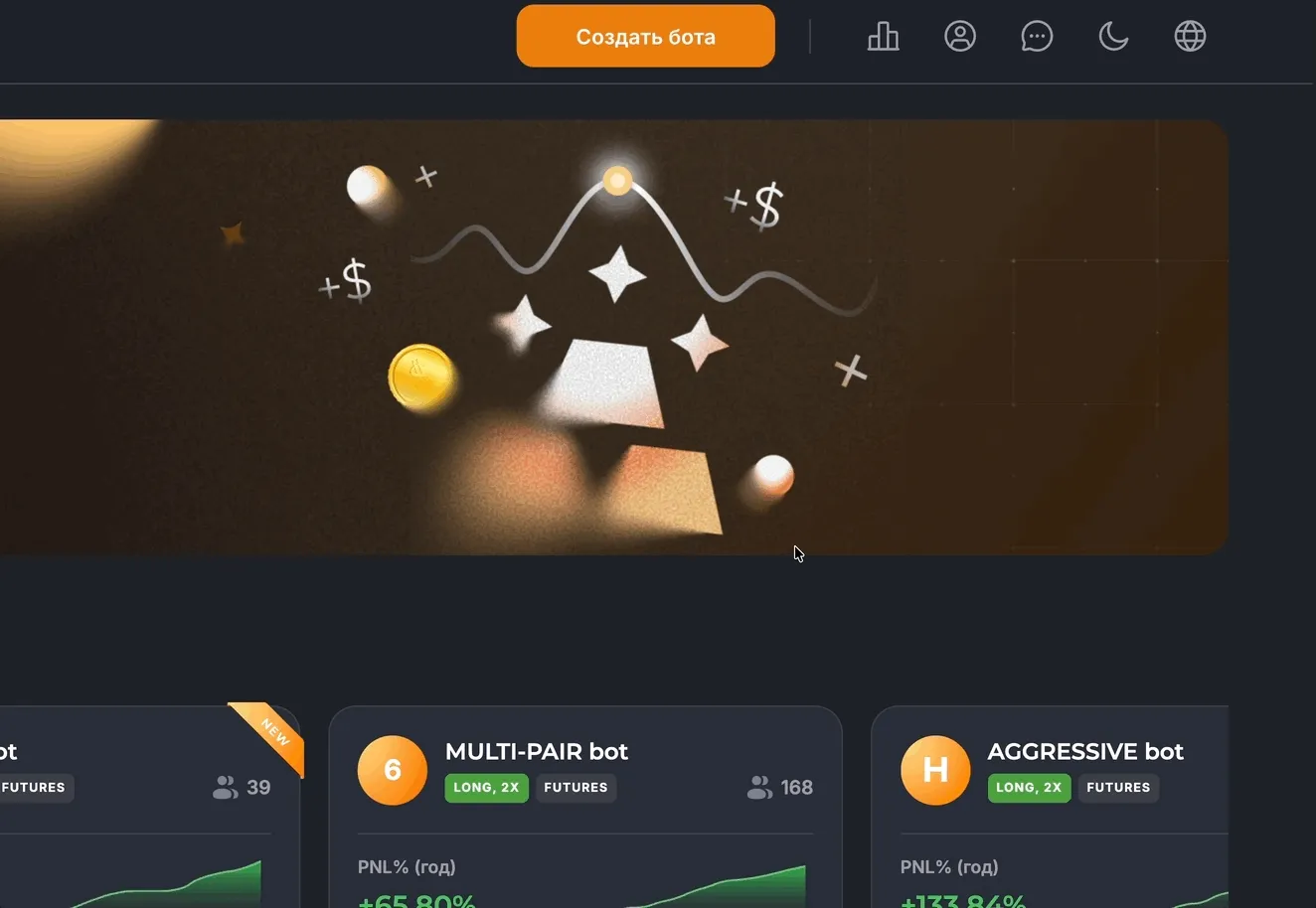This screenshot has height=908, width=1316.
Task: Open the user profile icon
Action: [960, 37]
